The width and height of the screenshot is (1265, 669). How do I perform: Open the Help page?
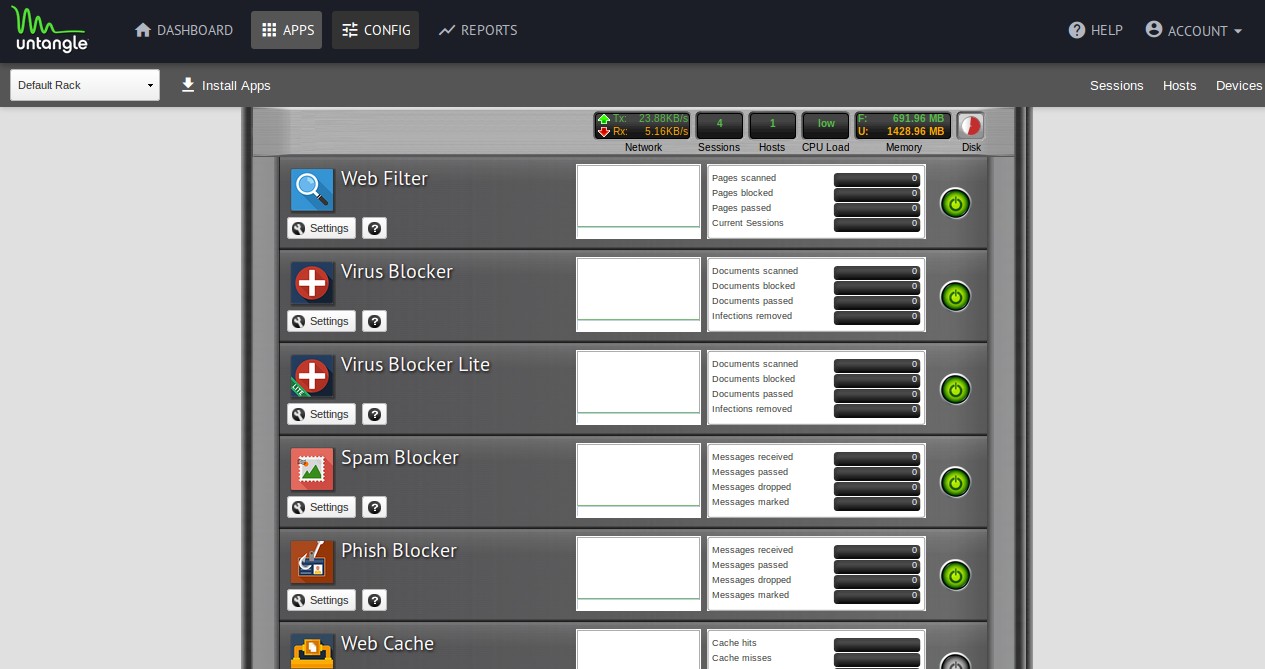tap(1096, 30)
